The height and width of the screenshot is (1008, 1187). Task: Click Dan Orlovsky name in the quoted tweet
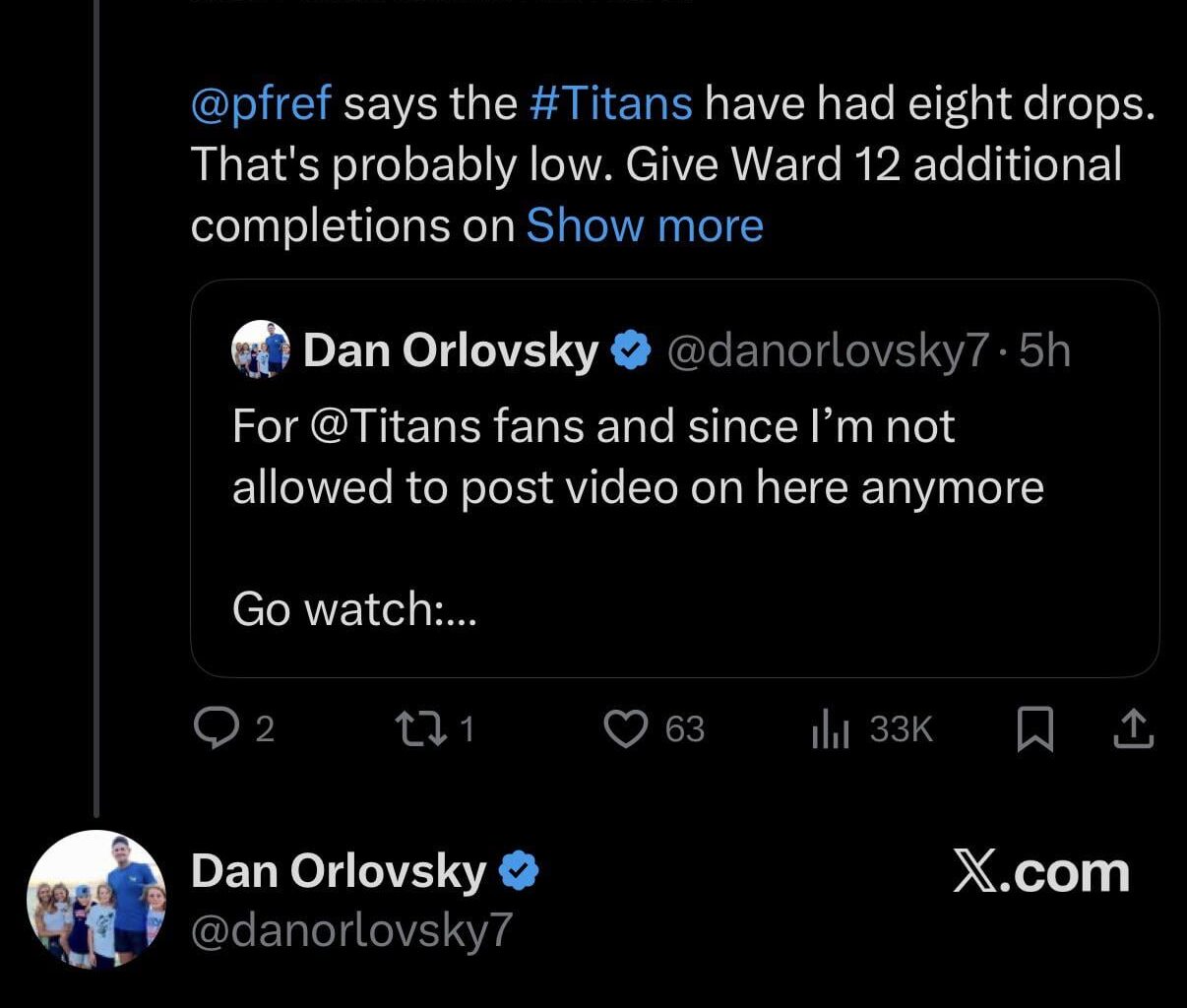coord(450,350)
